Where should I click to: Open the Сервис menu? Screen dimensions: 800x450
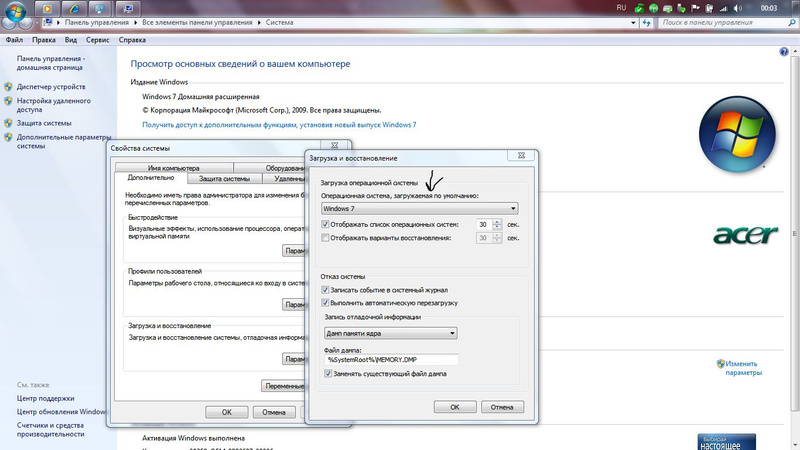click(x=97, y=40)
